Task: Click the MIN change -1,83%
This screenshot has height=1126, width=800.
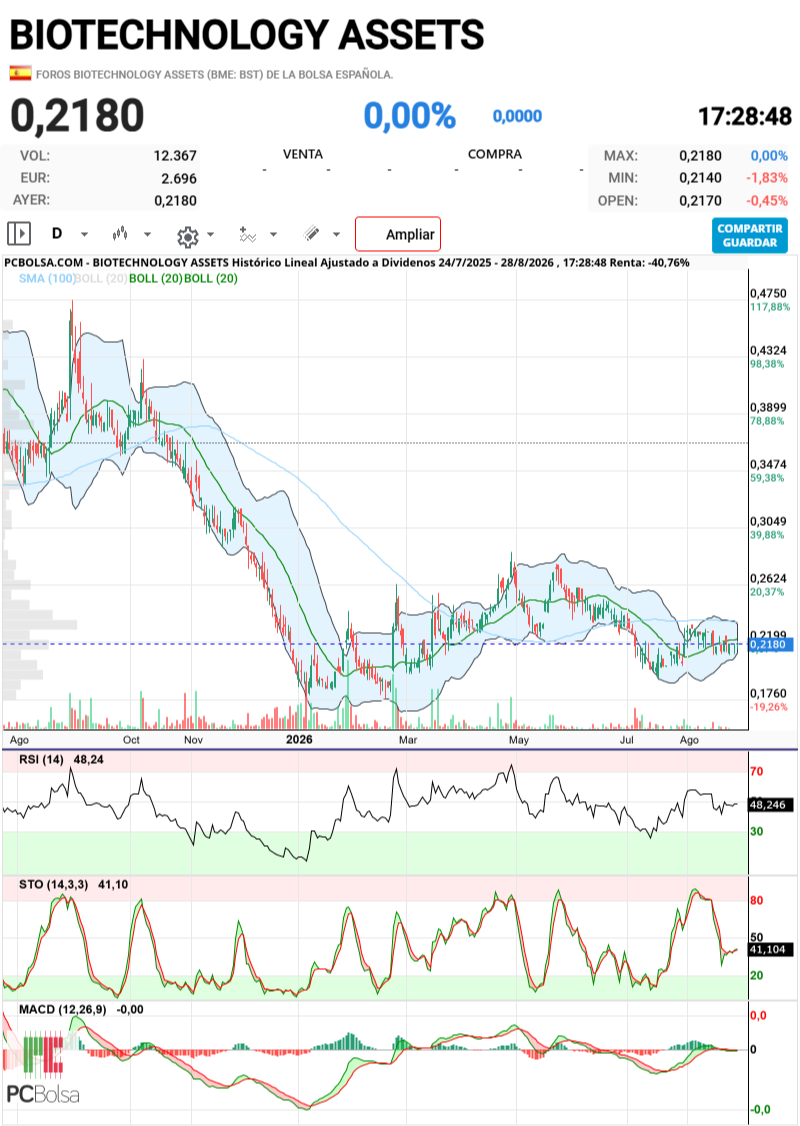Action: click(x=766, y=177)
